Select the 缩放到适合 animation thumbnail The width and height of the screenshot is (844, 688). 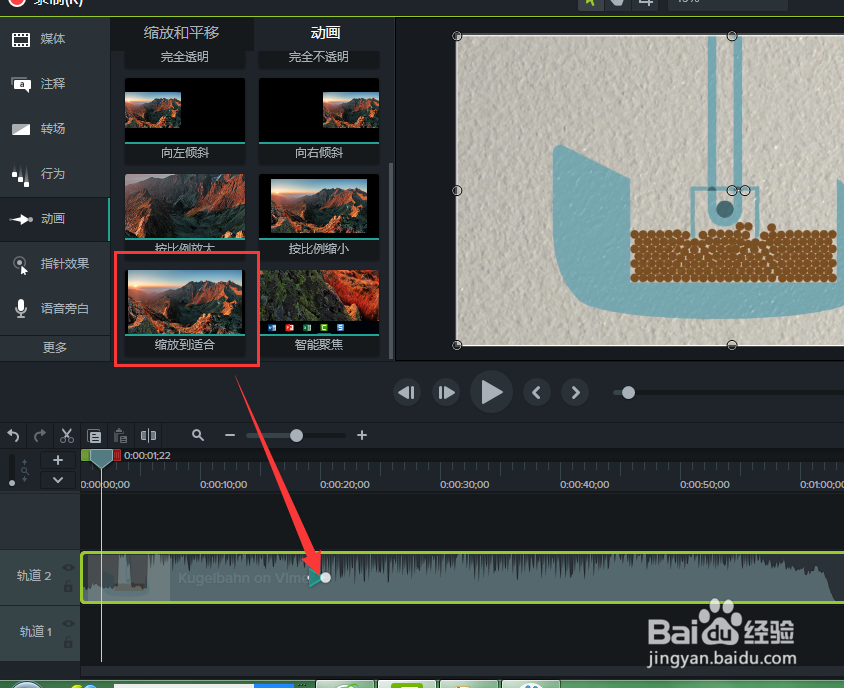pos(185,300)
